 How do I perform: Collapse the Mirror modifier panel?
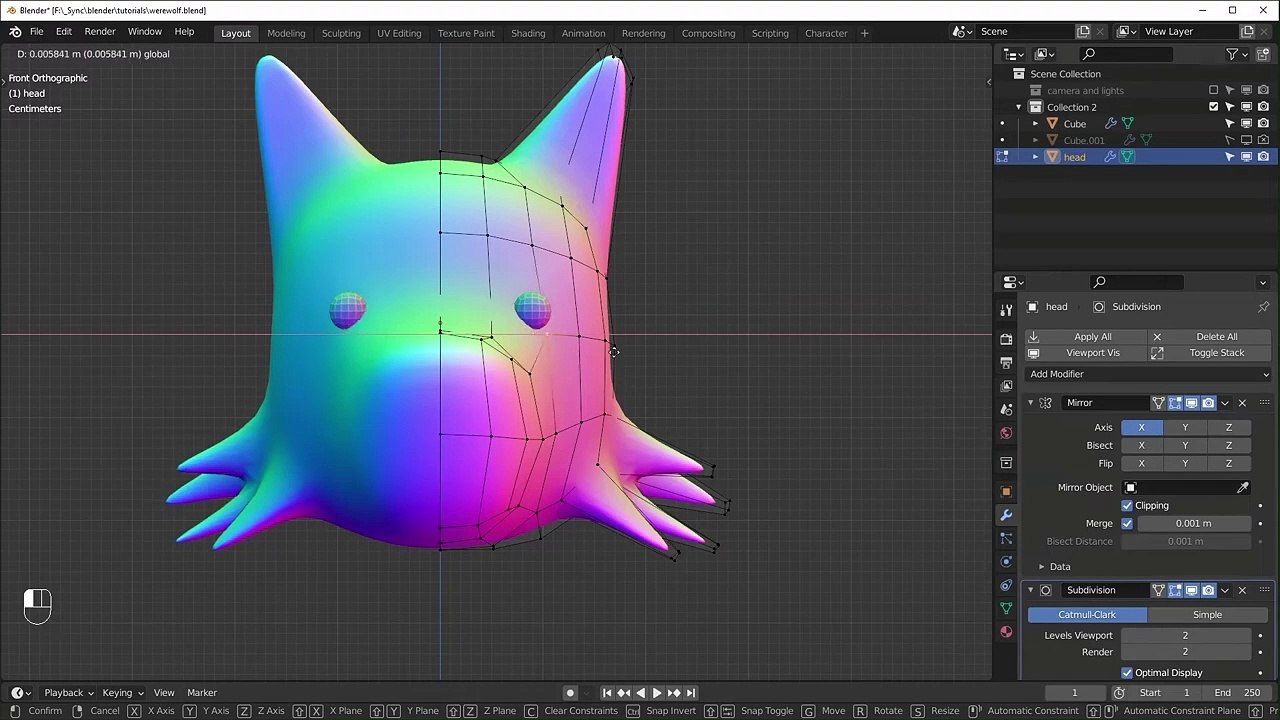coord(1030,403)
